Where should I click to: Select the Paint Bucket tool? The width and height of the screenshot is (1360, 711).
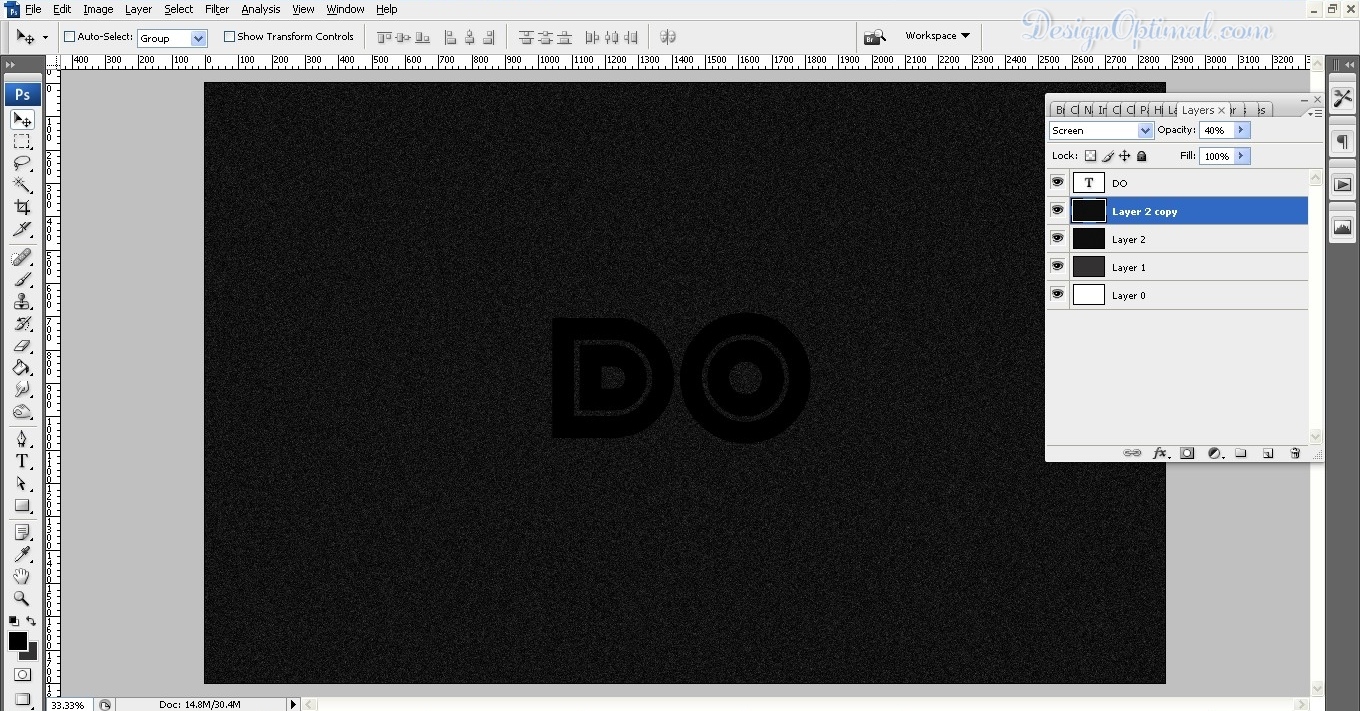coord(22,368)
